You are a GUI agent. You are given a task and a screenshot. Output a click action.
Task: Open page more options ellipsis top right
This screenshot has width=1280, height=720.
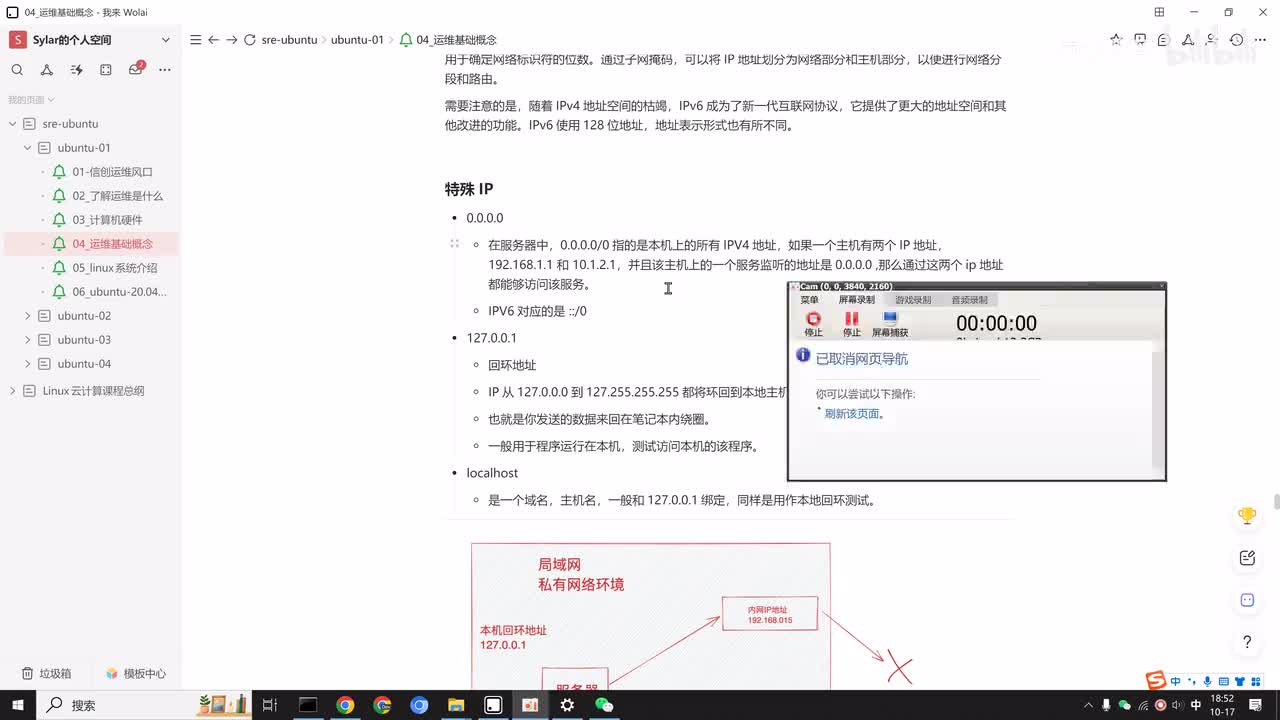point(1260,40)
